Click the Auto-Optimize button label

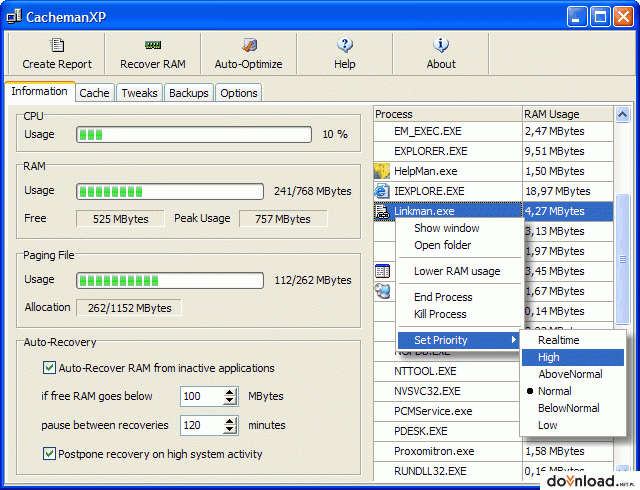tap(249, 64)
